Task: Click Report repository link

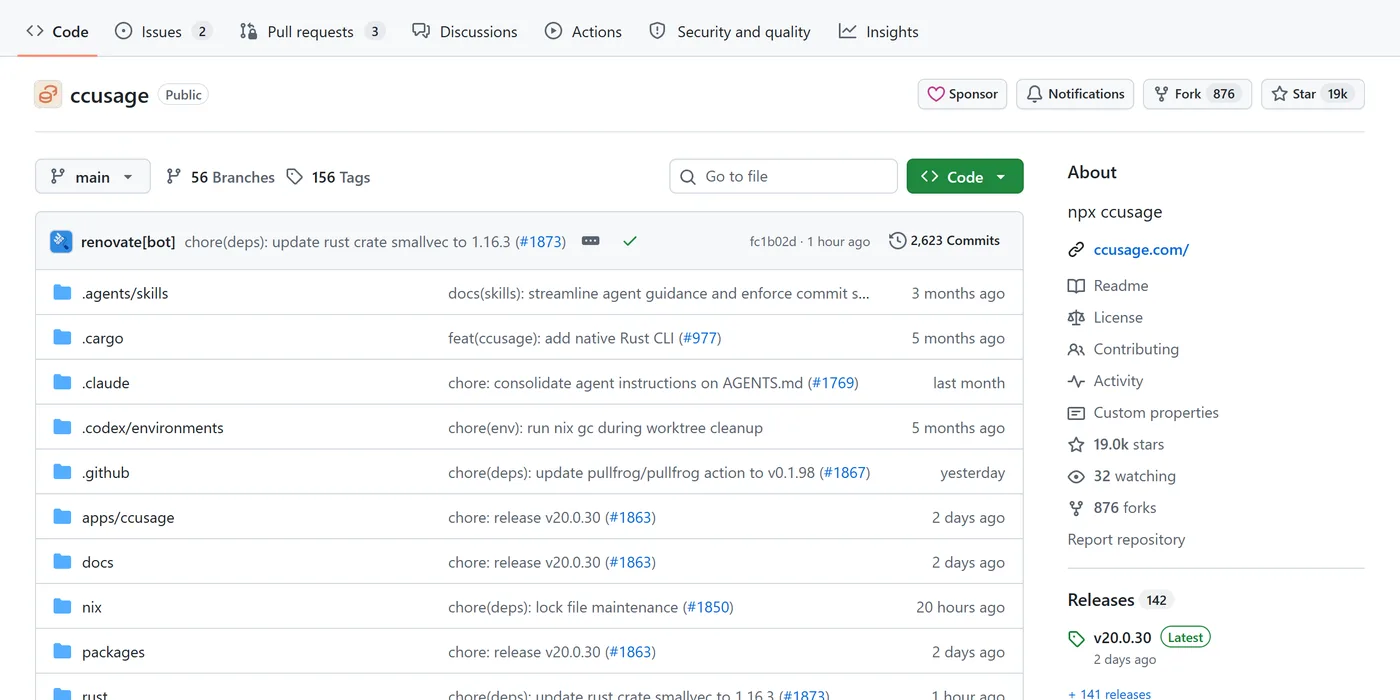Action: (1126, 540)
